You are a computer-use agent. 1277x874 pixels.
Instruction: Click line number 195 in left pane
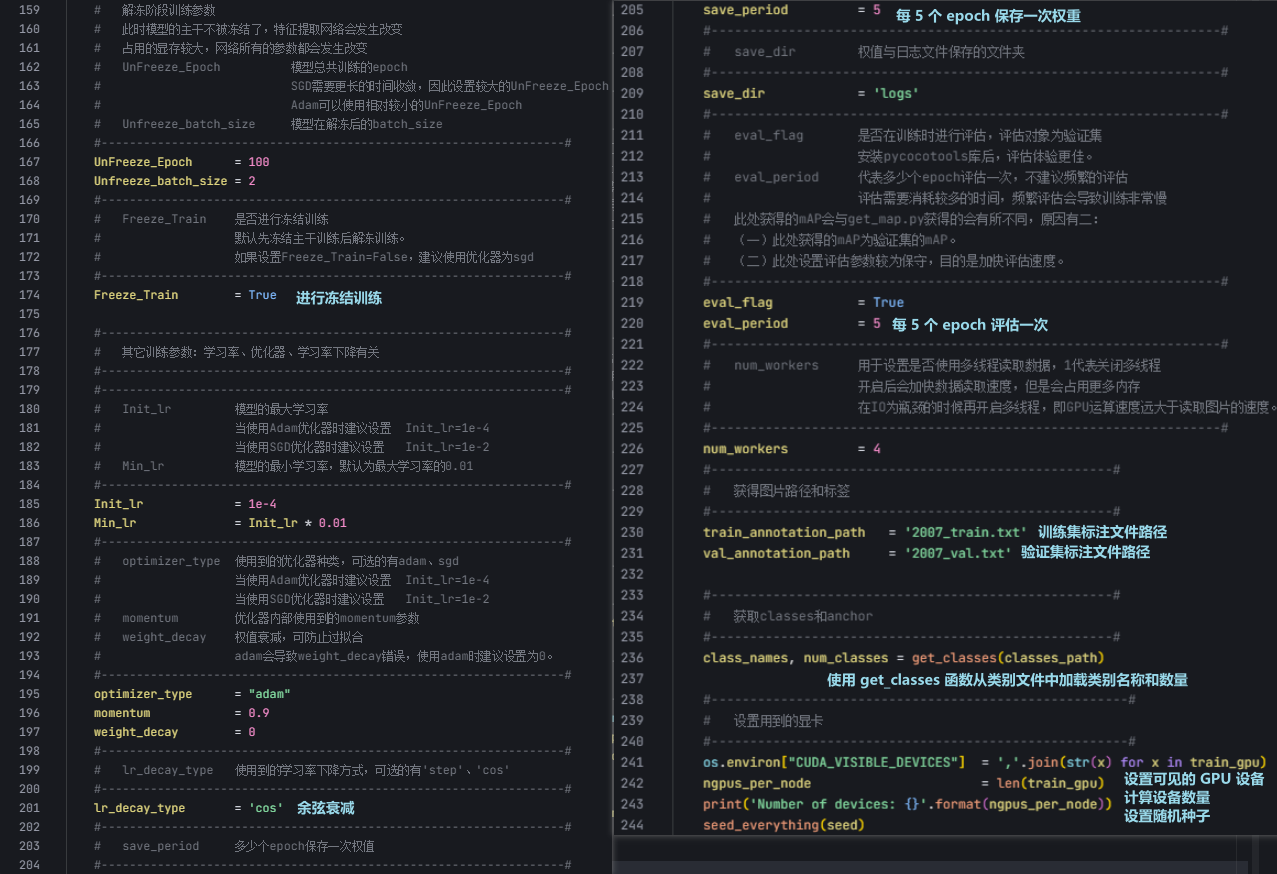tap(29, 693)
